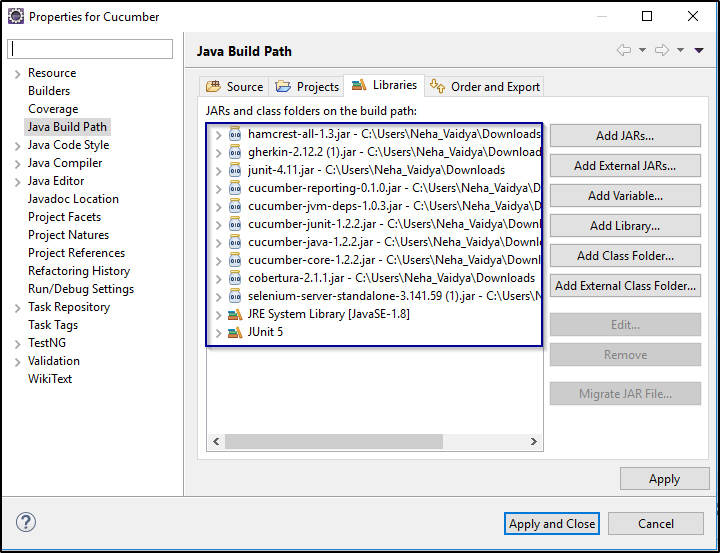Go back using the left arrow icon

click(x=624, y=50)
